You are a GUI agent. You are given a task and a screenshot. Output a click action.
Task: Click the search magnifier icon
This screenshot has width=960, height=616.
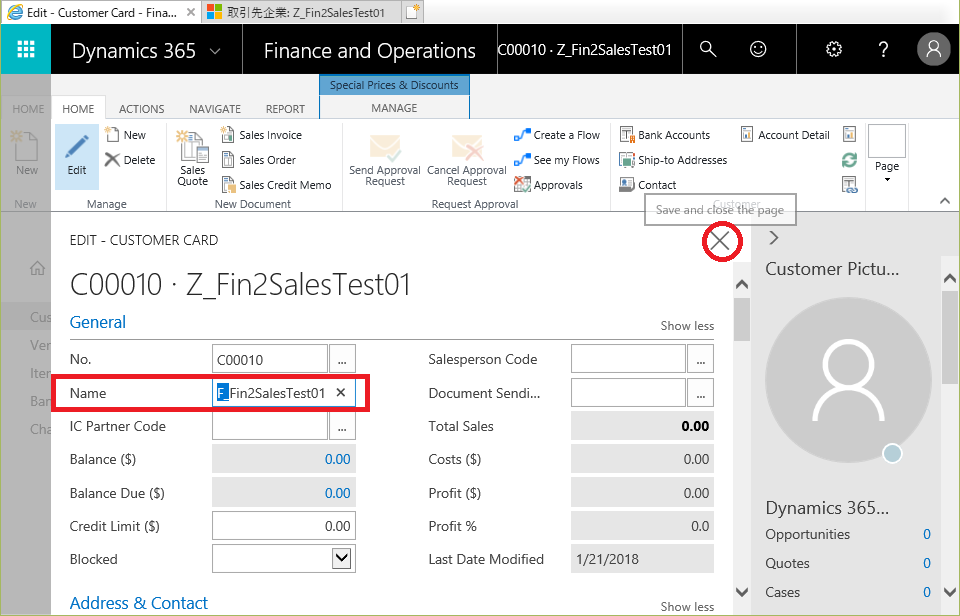pyautogui.click(x=708, y=49)
